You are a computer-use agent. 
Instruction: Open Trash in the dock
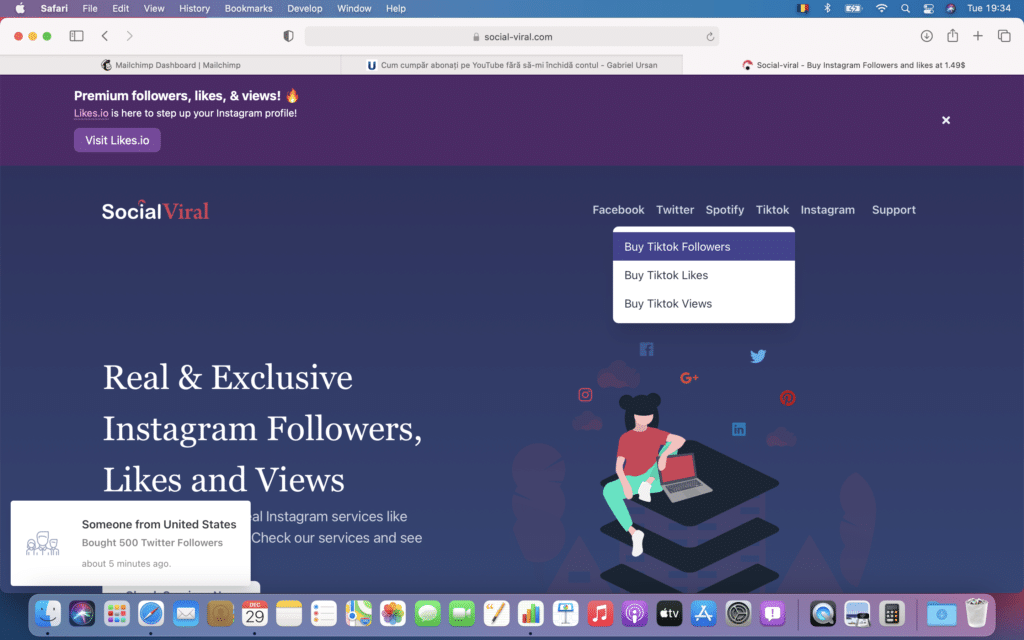pos(976,614)
